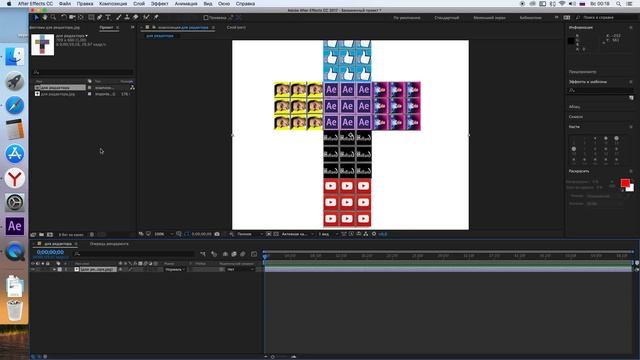The width and height of the screenshot is (640, 360).
Task: Create a new composition from Project panel
Action: click(x=50, y=235)
